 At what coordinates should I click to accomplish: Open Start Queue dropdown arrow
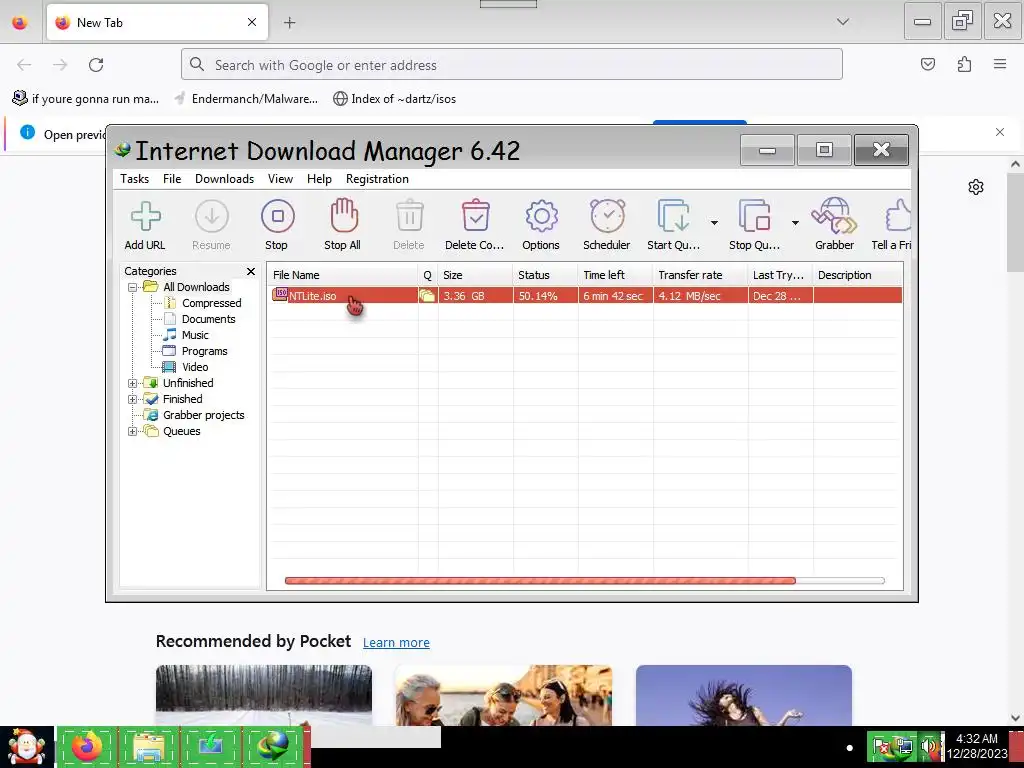click(714, 223)
